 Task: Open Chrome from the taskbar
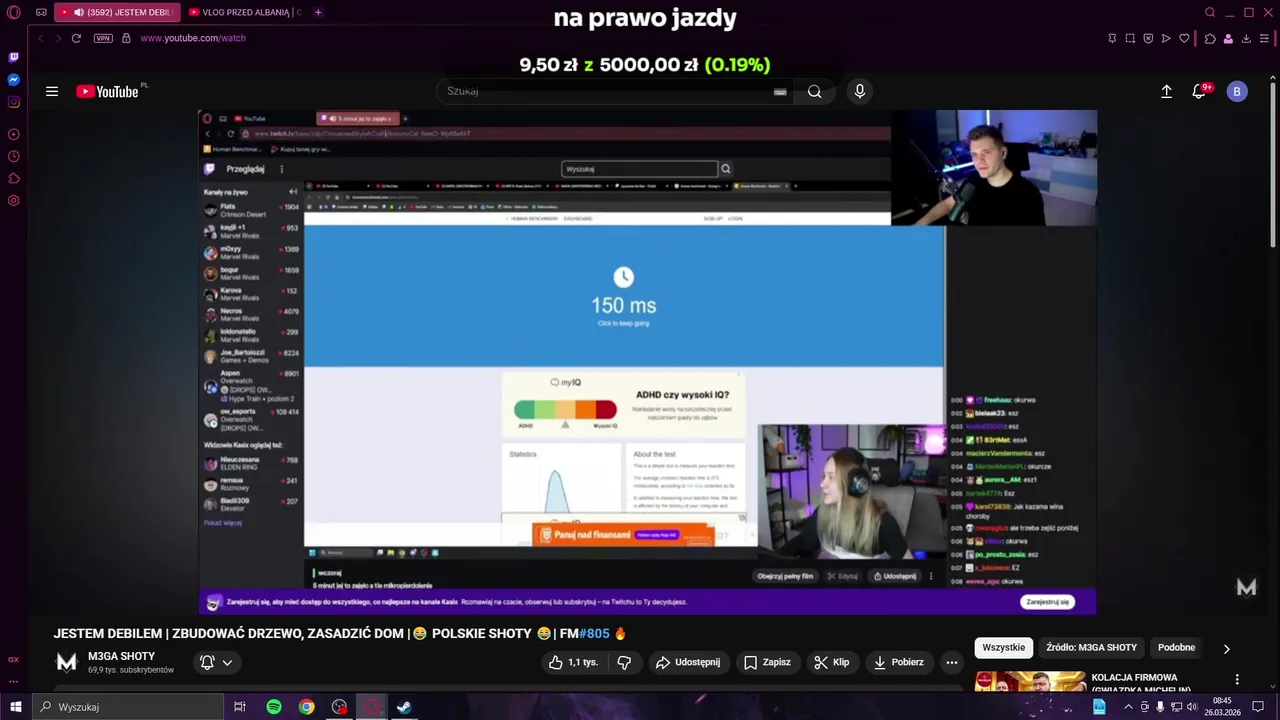306,707
